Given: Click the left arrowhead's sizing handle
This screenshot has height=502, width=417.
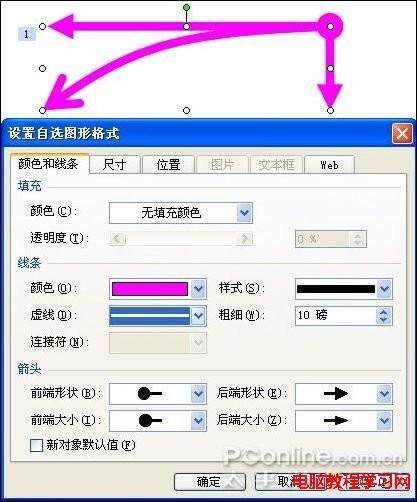Looking at the screenshot, I should pyautogui.click(x=42, y=26).
